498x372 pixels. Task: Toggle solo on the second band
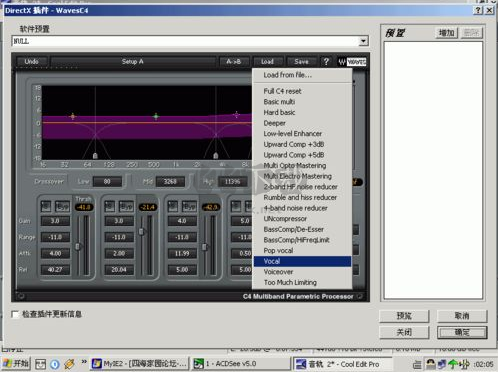pyautogui.click(x=110, y=206)
